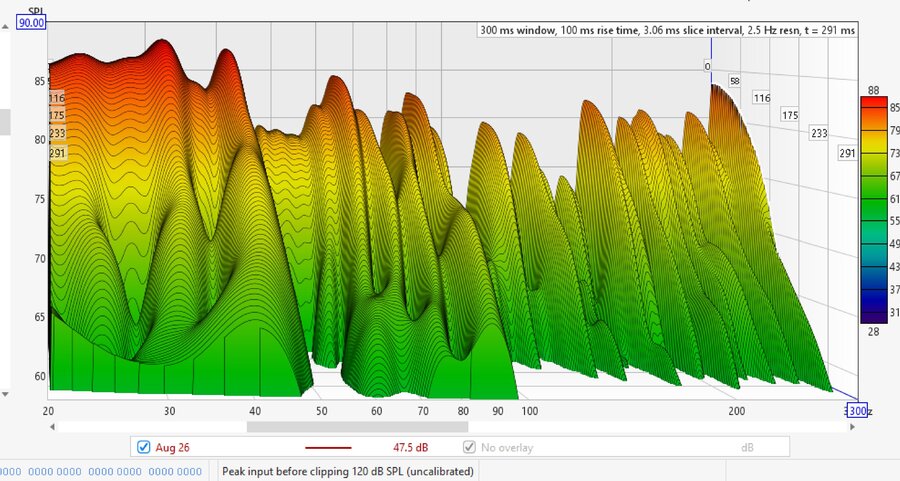
Task: Click the 300 ms window info text
Action: [x=667, y=30]
